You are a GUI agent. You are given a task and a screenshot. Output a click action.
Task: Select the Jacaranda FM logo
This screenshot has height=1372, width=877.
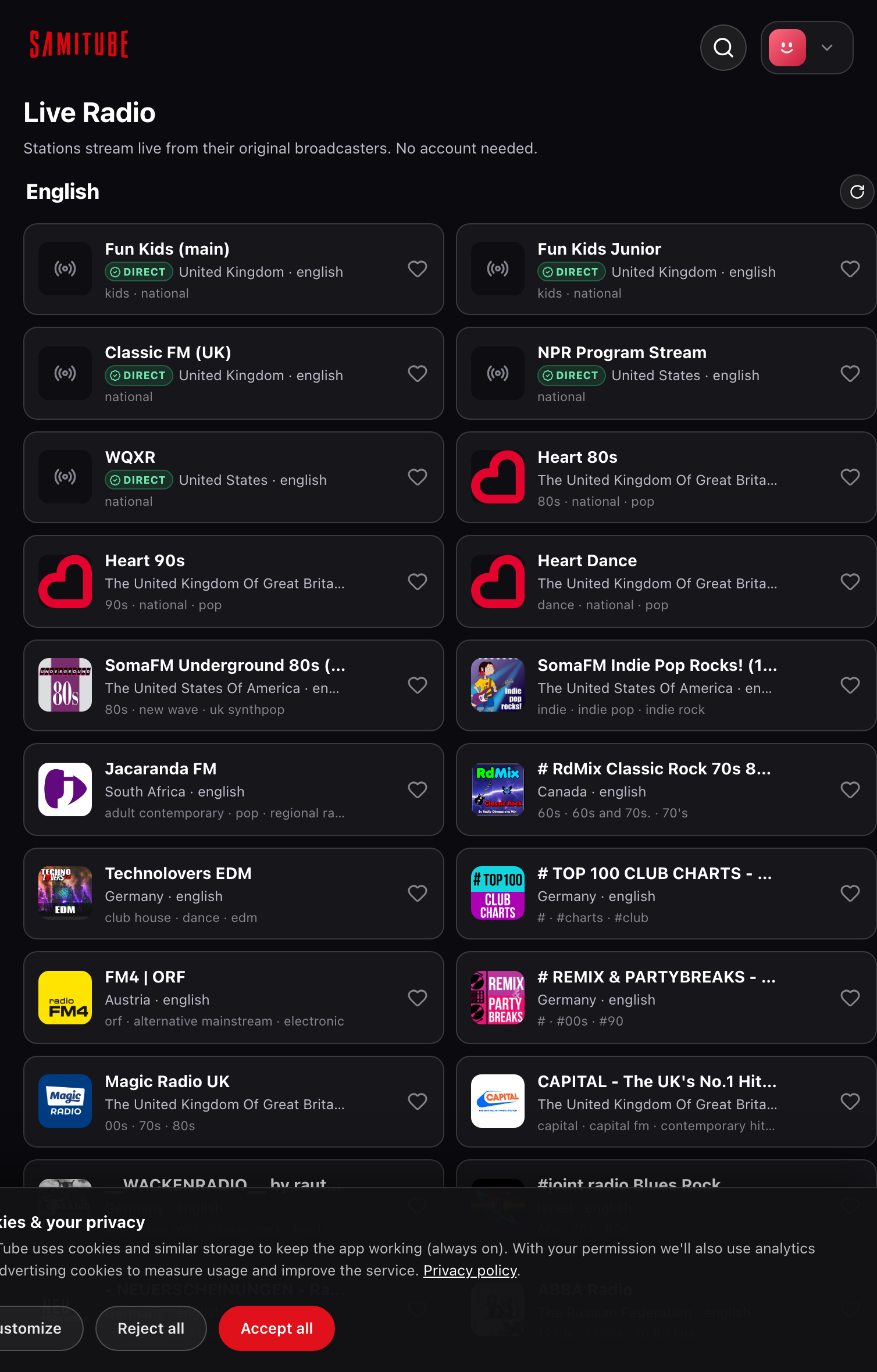coord(65,789)
